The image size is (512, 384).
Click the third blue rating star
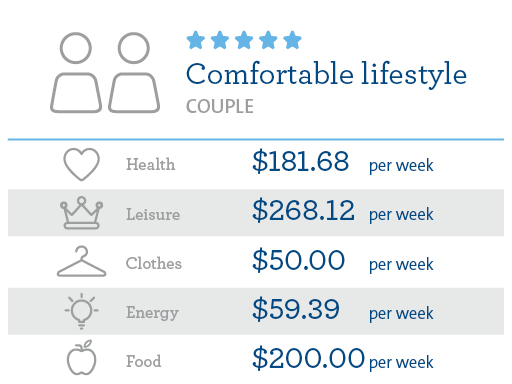point(244,40)
